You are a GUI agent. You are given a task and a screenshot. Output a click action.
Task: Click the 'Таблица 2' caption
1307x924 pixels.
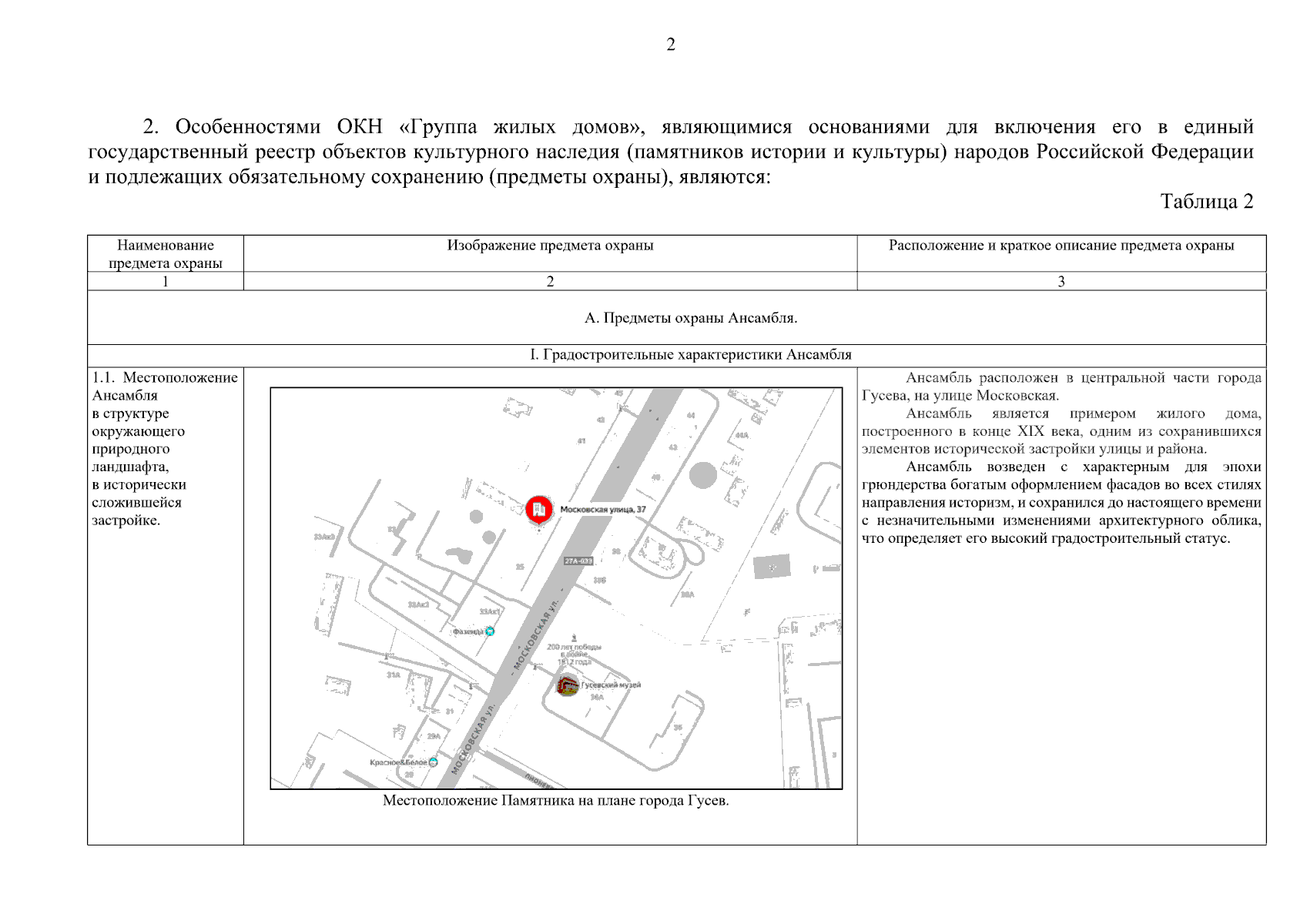point(1207,202)
